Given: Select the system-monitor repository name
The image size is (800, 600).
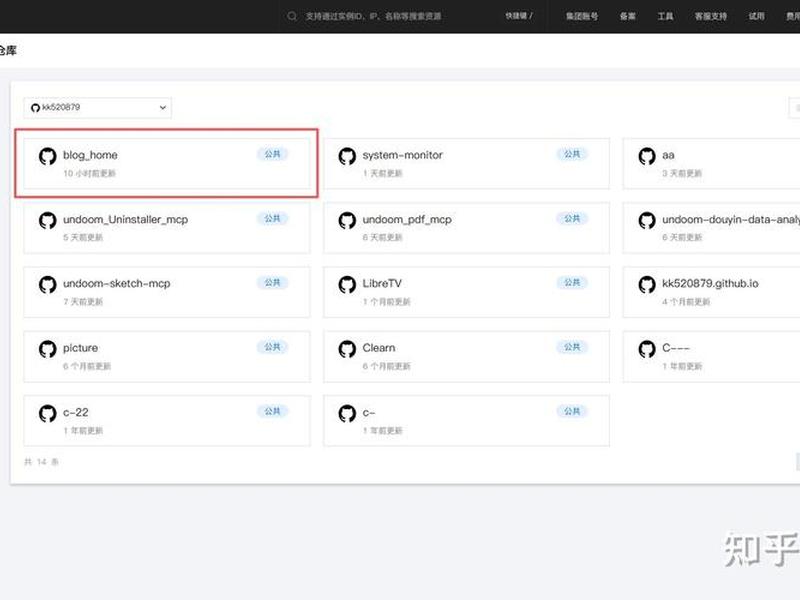Looking at the screenshot, I should tap(403, 155).
